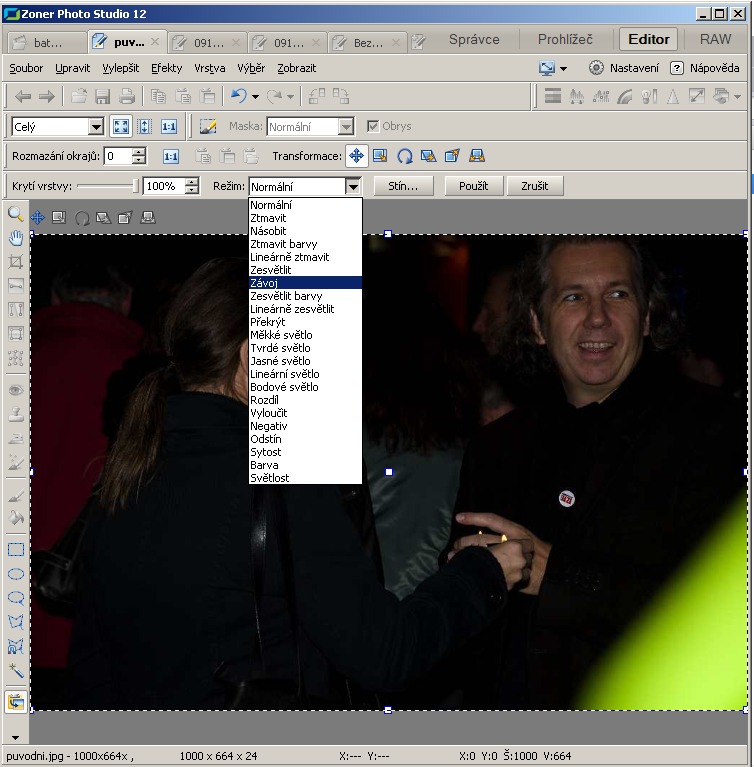Image resolution: width=754 pixels, height=767 pixels.
Task: Choose the rectangular selection tool
Action: pyautogui.click(x=15, y=549)
